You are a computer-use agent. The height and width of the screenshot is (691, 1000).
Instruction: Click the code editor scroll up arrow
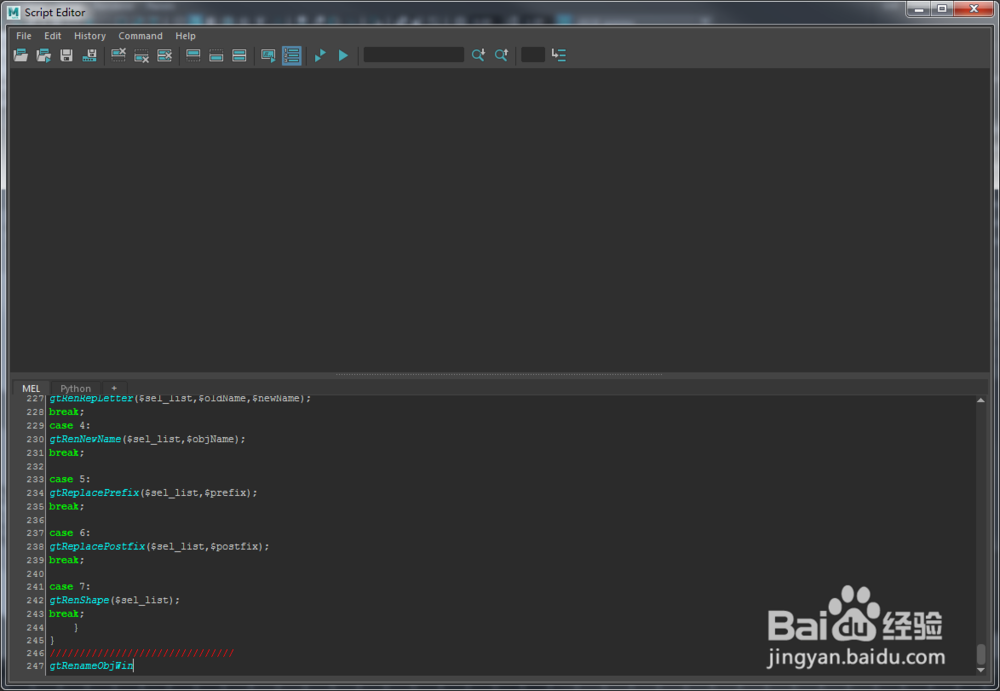click(981, 400)
